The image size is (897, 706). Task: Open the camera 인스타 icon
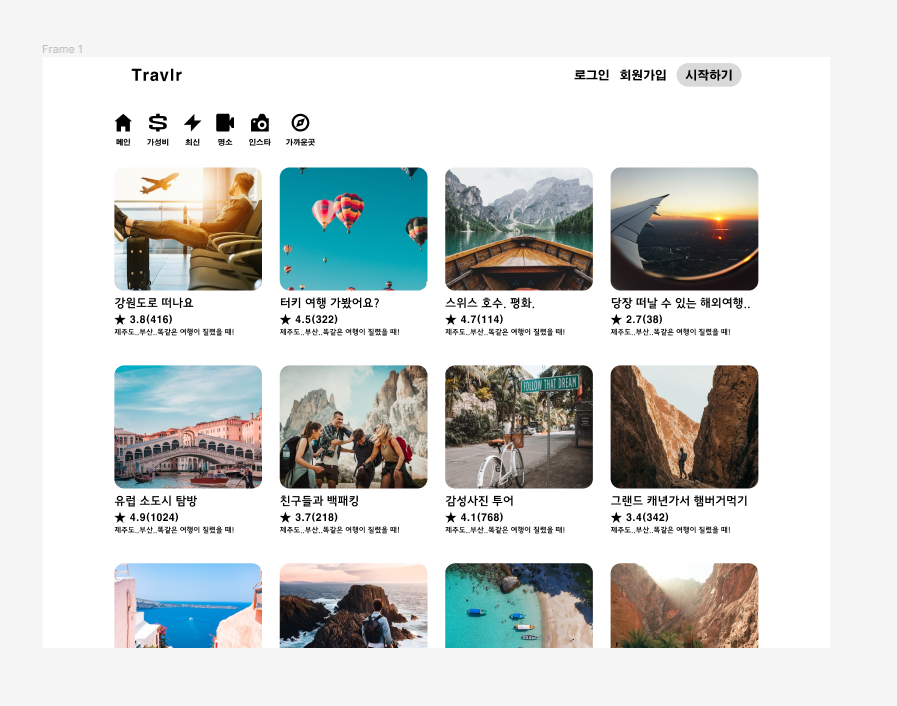(x=260, y=123)
